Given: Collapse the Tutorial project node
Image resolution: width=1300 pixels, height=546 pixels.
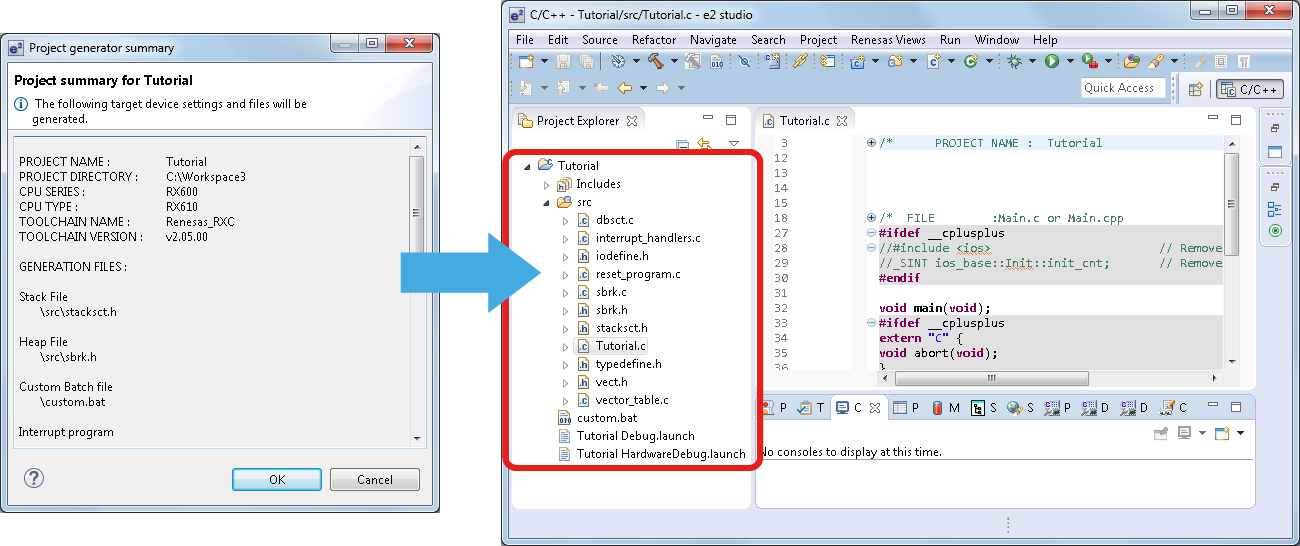Looking at the screenshot, I should 527,166.
